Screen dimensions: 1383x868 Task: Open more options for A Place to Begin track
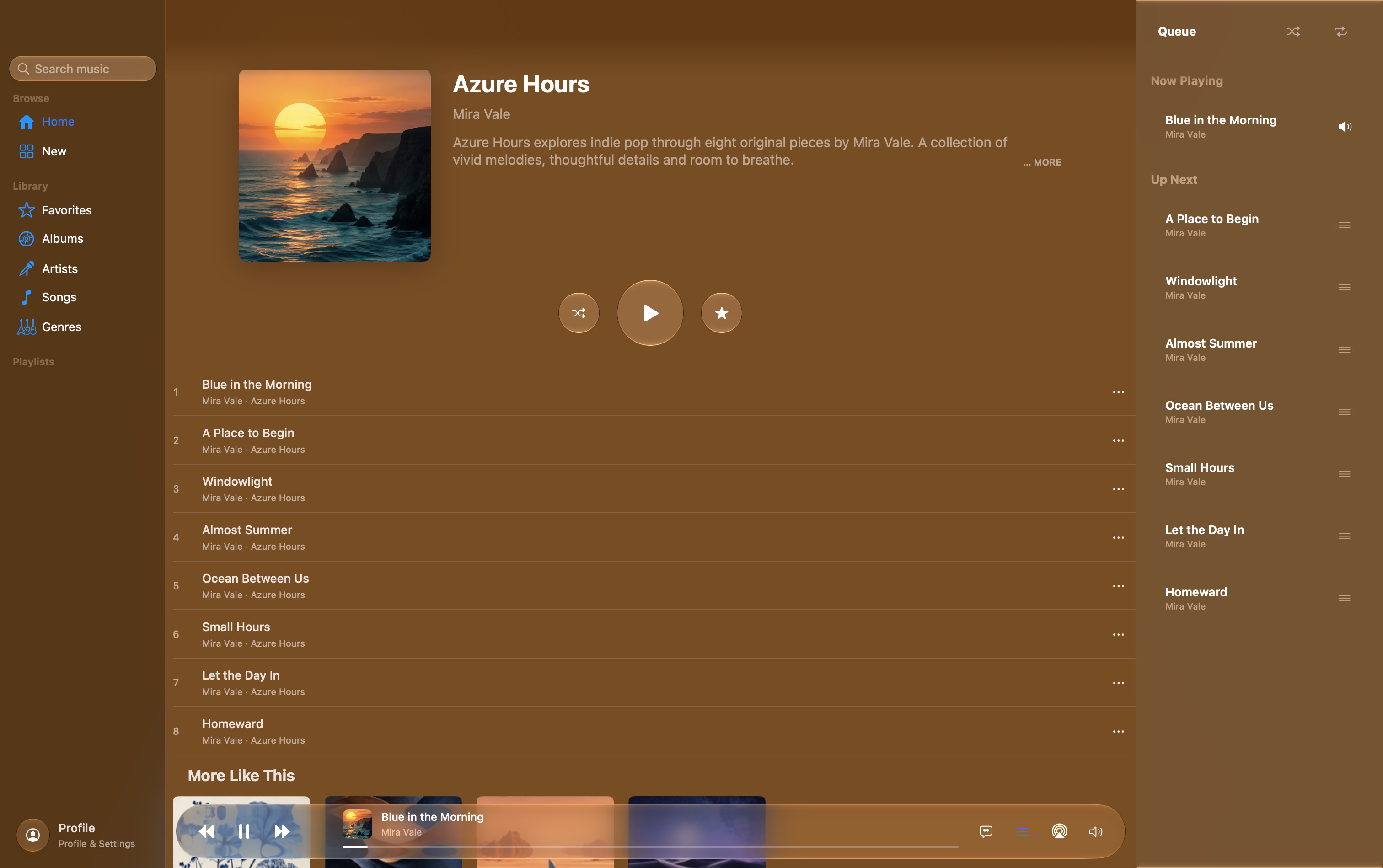[x=1118, y=441]
